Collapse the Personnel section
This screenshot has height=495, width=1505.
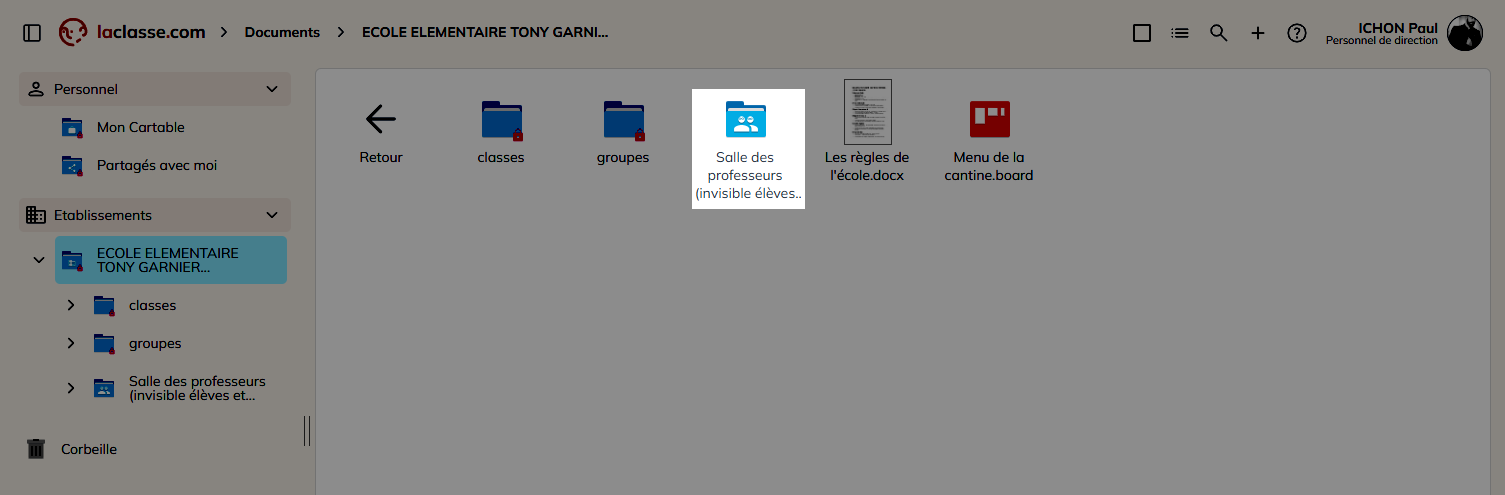tap(271, 89)
